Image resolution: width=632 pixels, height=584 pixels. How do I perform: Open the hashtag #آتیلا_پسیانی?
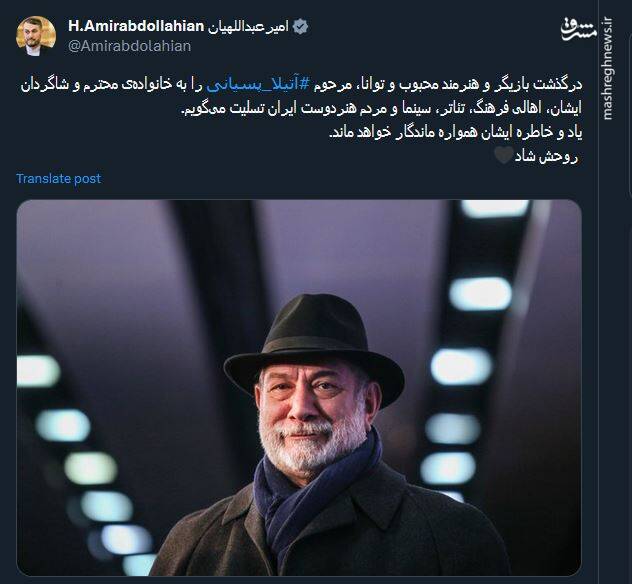tap(258, 85)
